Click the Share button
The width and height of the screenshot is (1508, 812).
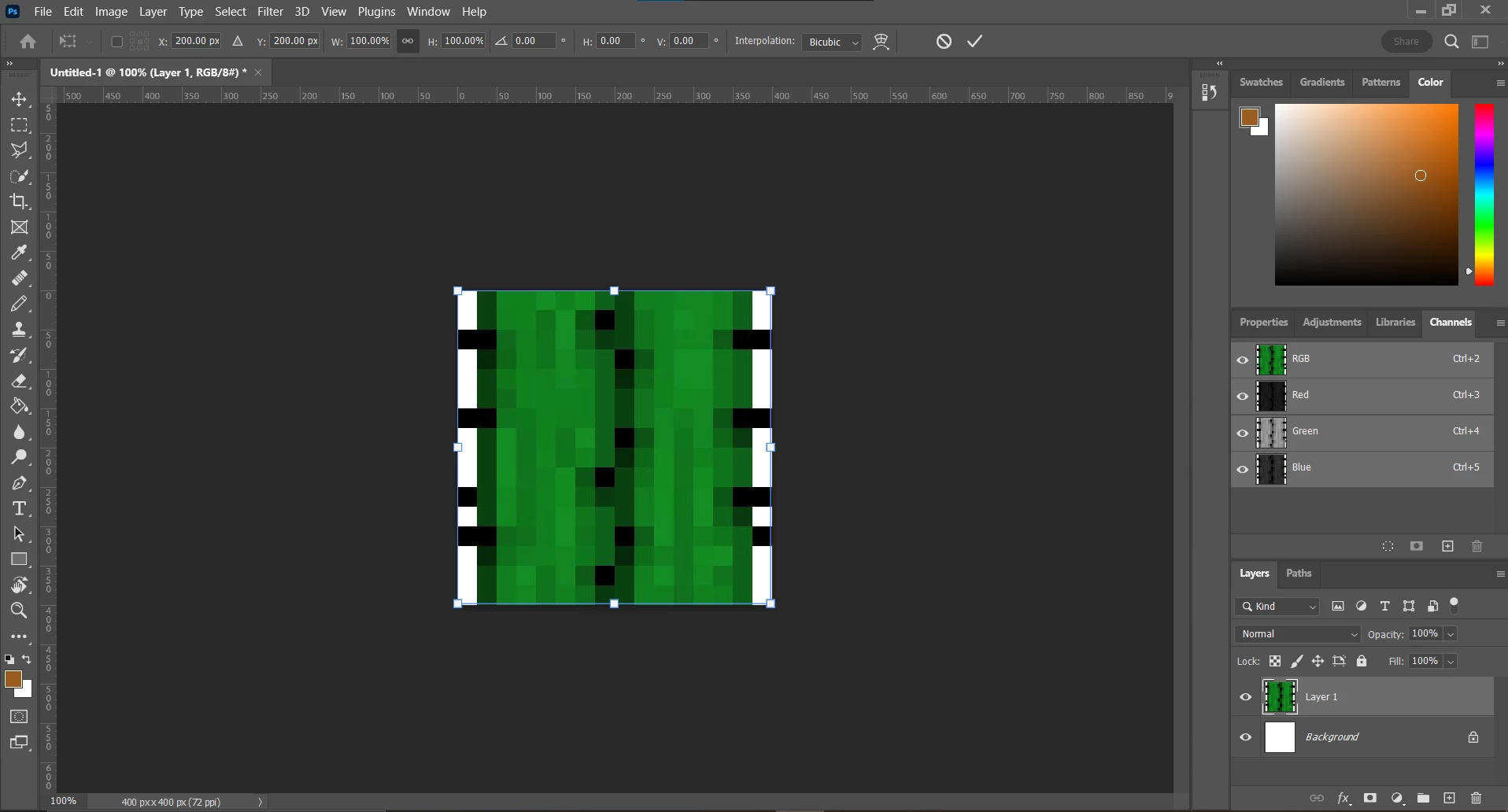[1406, 42]
